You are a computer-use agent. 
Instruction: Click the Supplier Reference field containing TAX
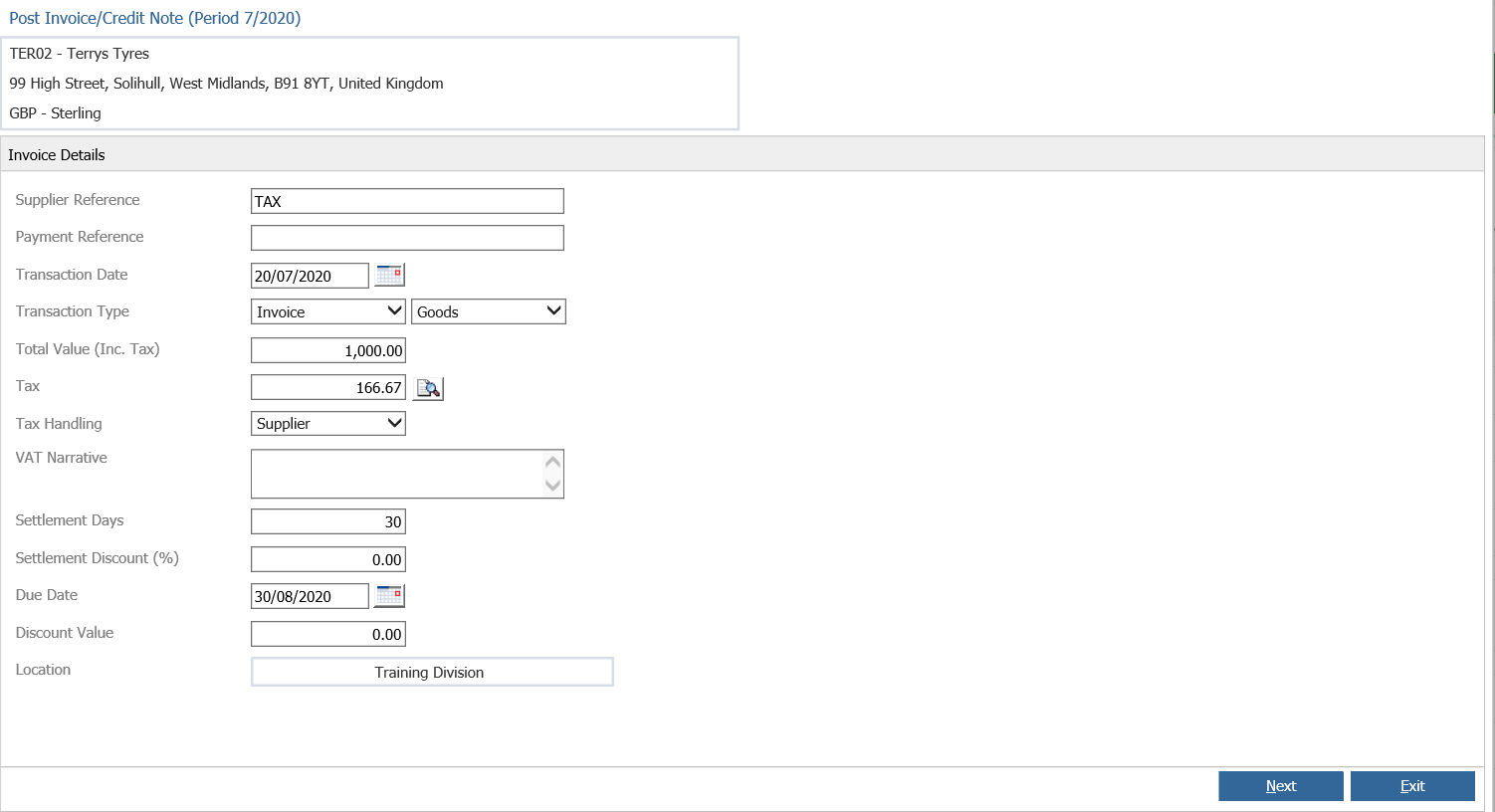click(407, 200)
